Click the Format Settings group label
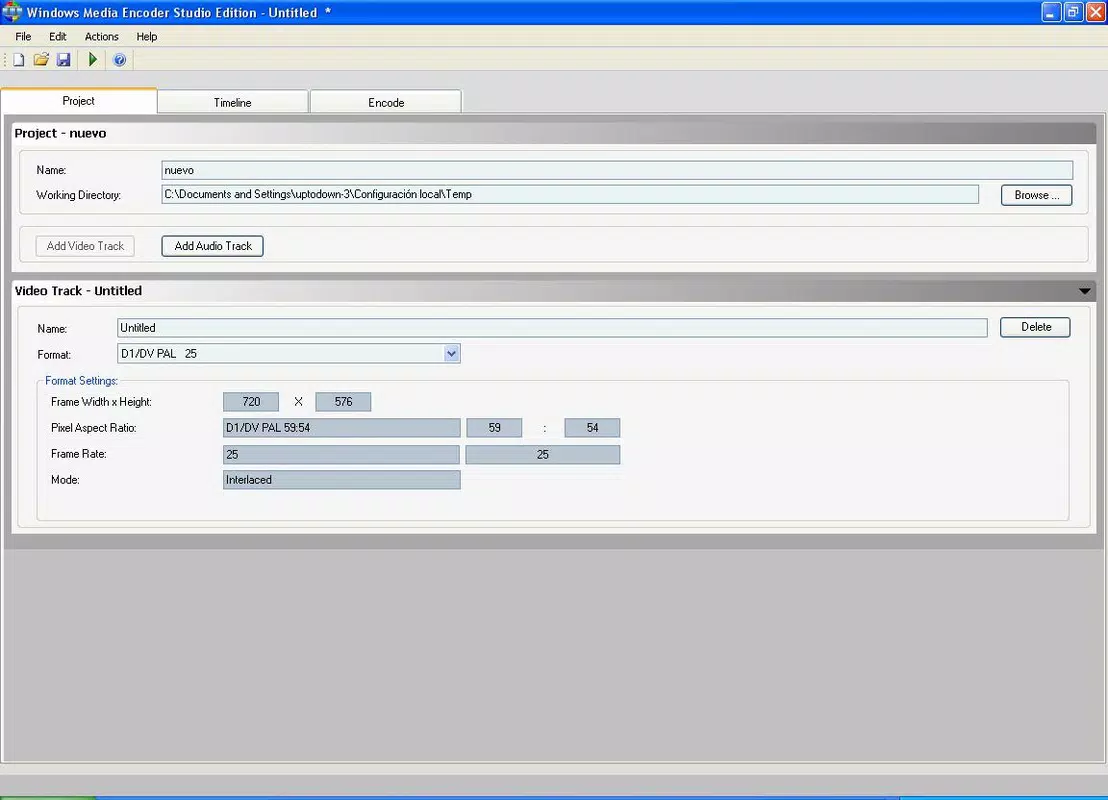Image resolution: width=1108 pixels, height=800 pixels. (81, 381)
